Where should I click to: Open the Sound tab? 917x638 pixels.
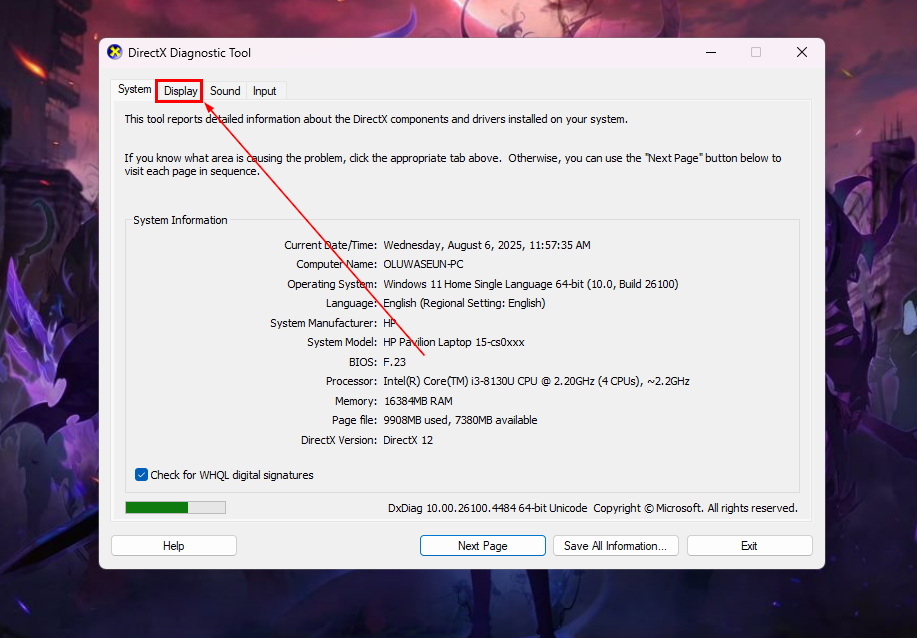[225, 91]
